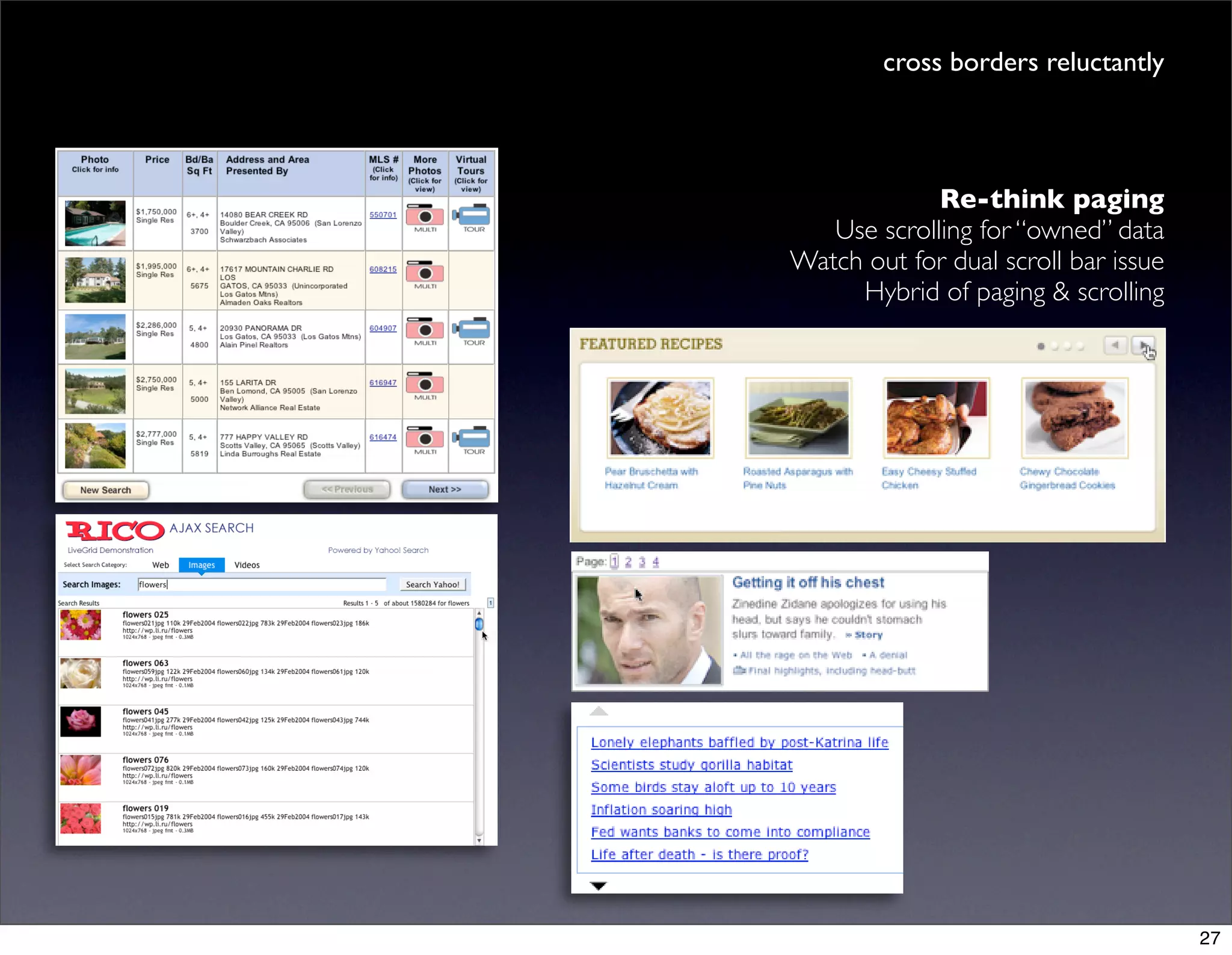
Task: Switch to Web search category tab
Action: (161, 565)
